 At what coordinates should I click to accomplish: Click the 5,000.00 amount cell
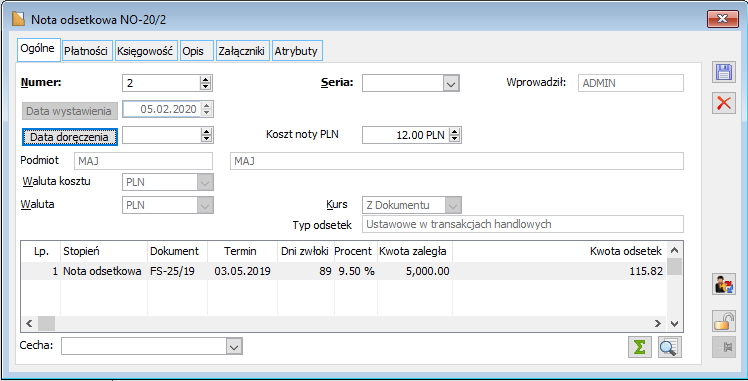pos(415,271)
